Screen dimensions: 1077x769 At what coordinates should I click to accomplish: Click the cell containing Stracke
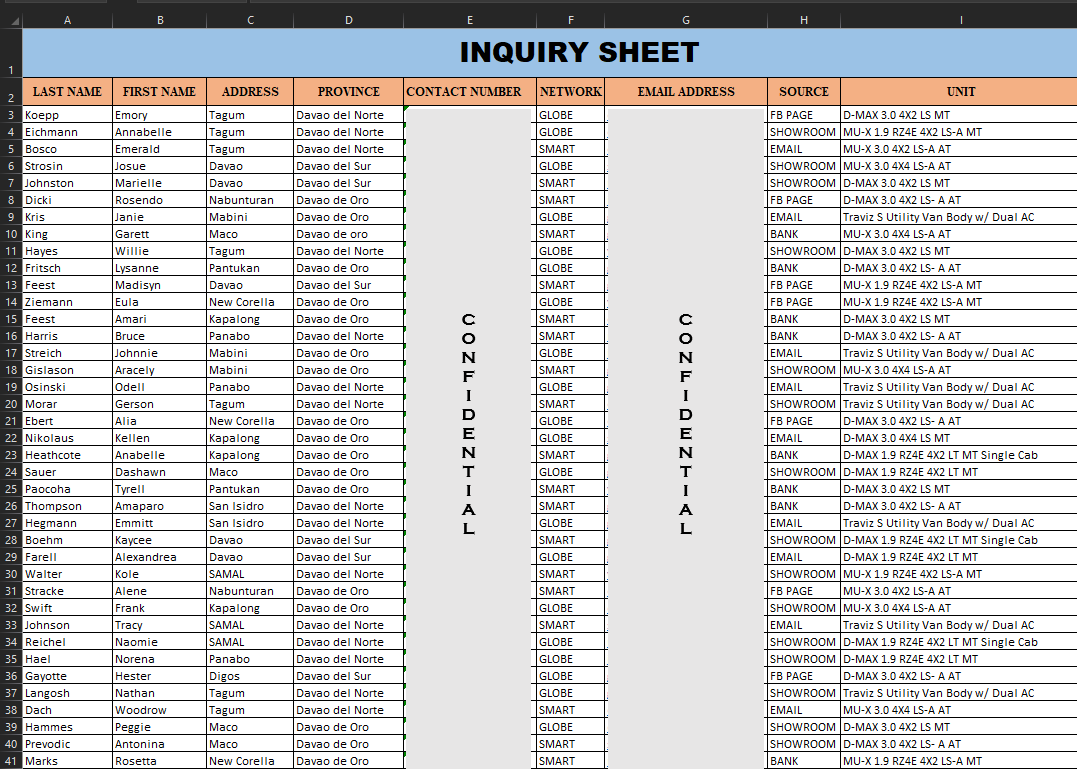coord(67,591)
